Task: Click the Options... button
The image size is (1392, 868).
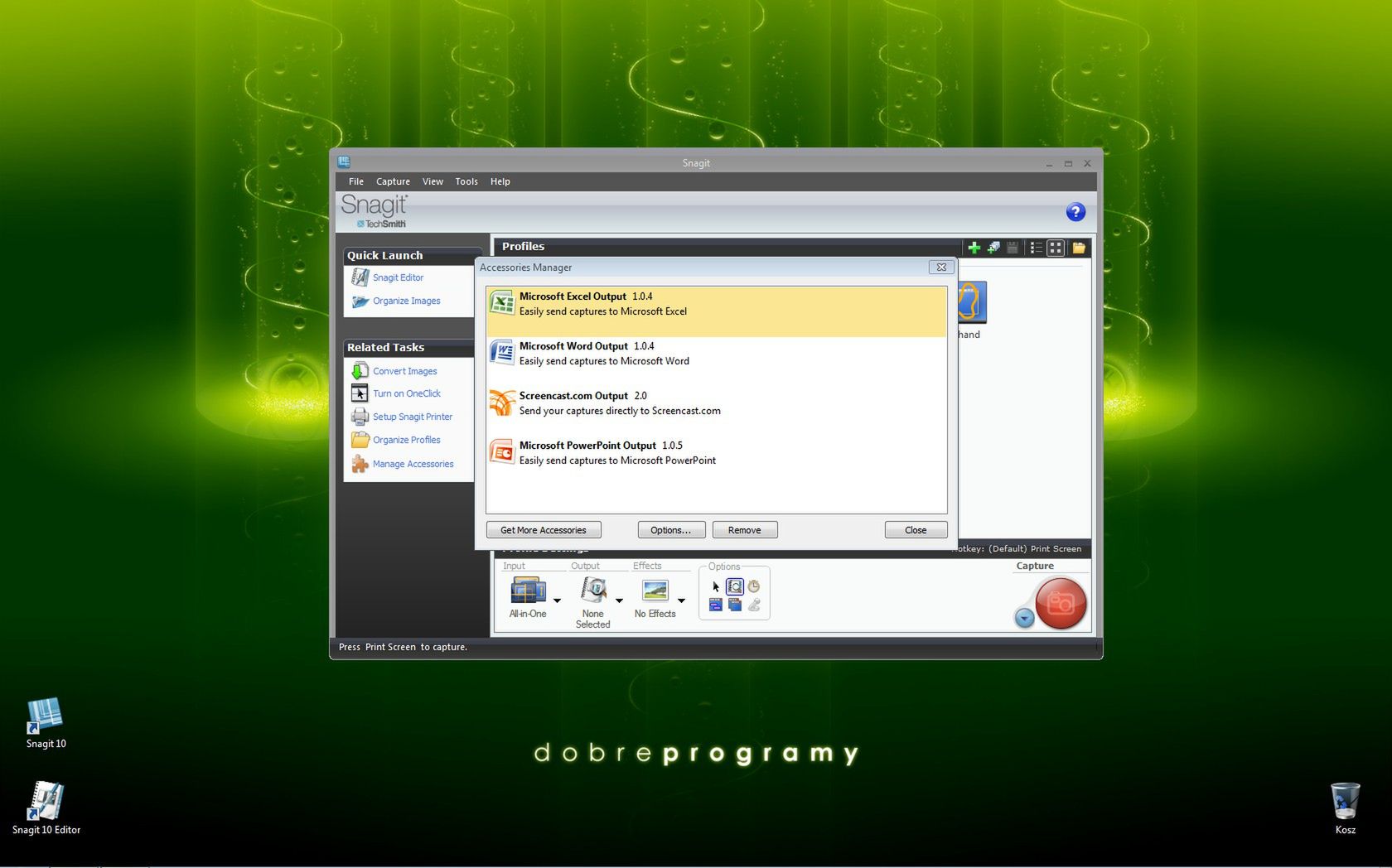Action: coord(671,530)
